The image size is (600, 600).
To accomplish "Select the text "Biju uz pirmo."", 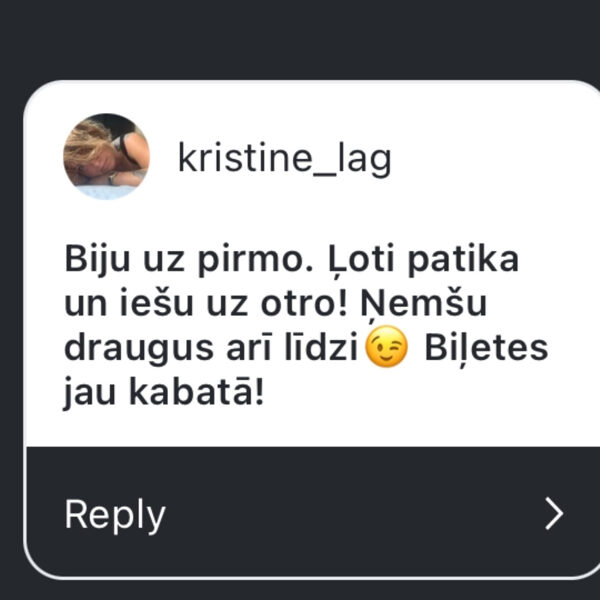I will pos(189,259).
